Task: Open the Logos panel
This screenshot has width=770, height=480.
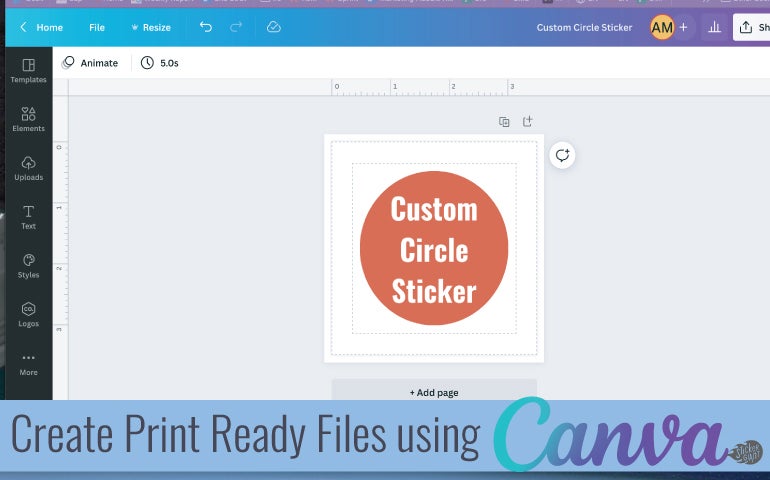Action: pos(28,314)
